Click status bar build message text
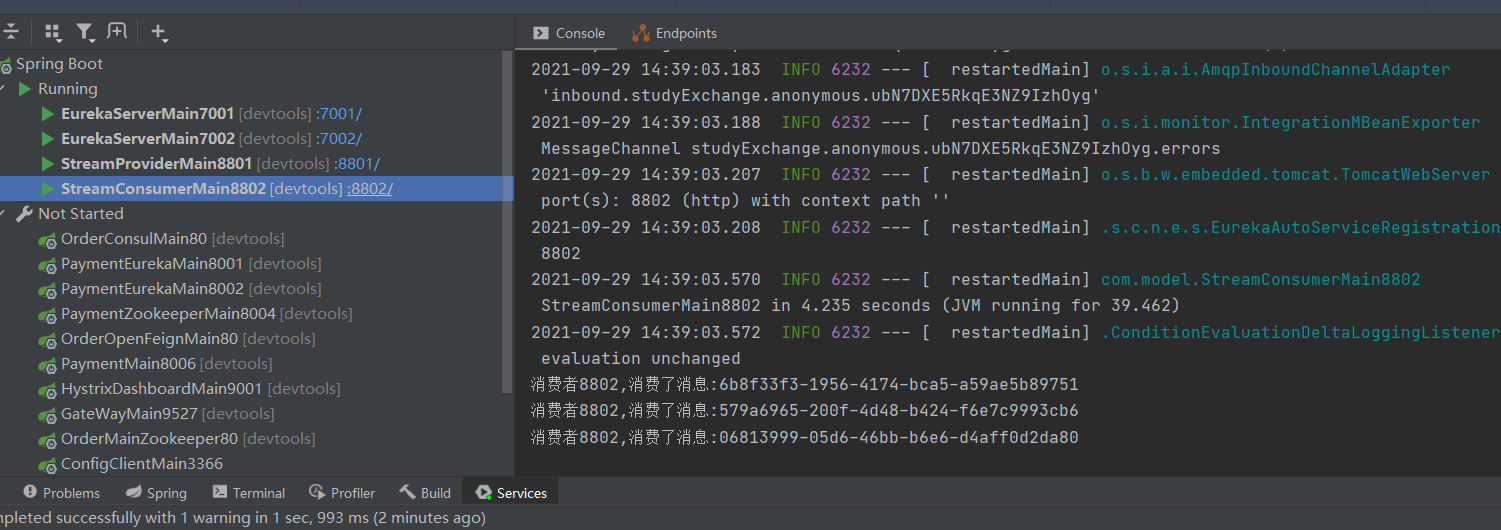This screenshot has width=1501, height=530. tap(243, 518)
